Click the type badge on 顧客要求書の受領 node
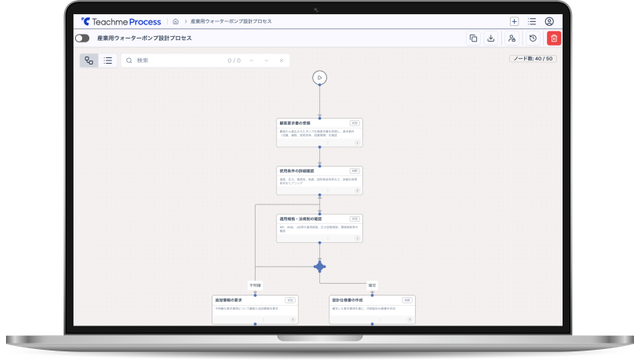The width and height of the screenshot is (640, 360). [355, 123]
